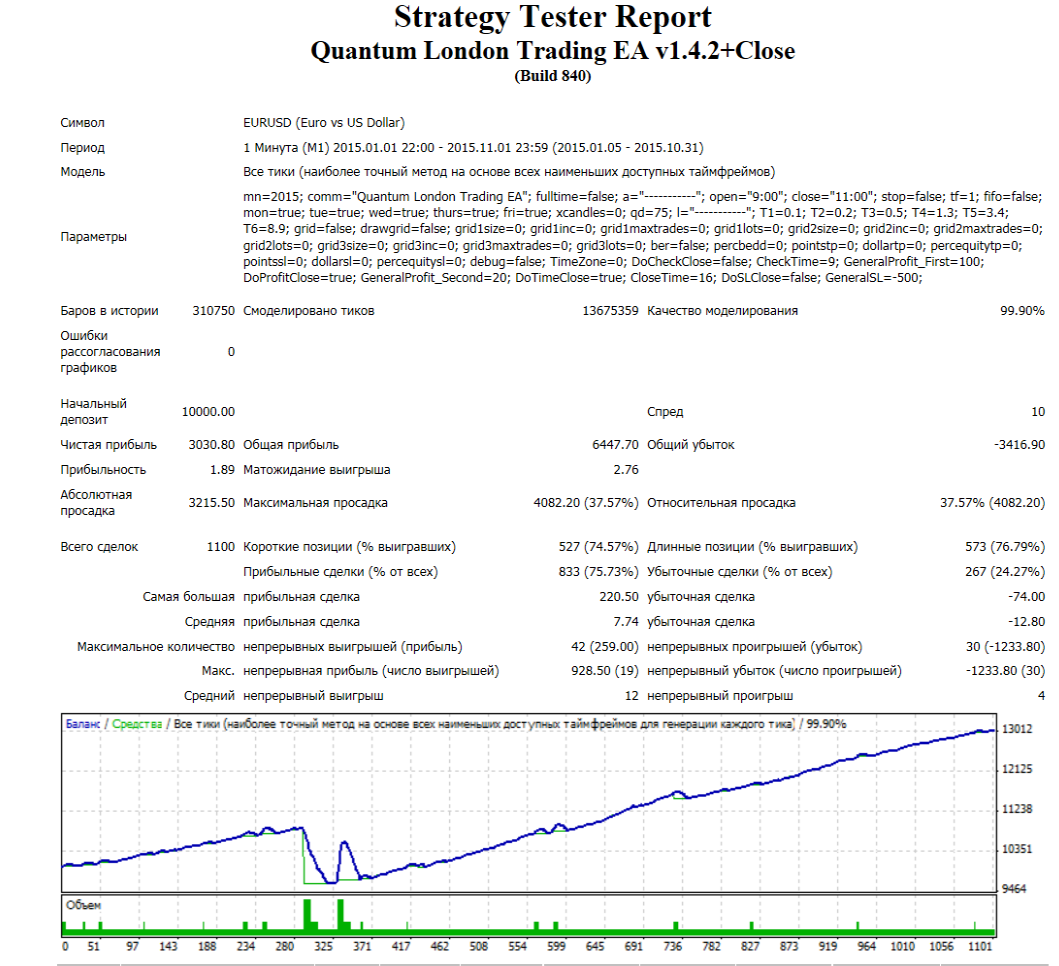Click the profit trades value 833 (75.73%)
Screen dimensions: 1059x966
coord(598,571)
